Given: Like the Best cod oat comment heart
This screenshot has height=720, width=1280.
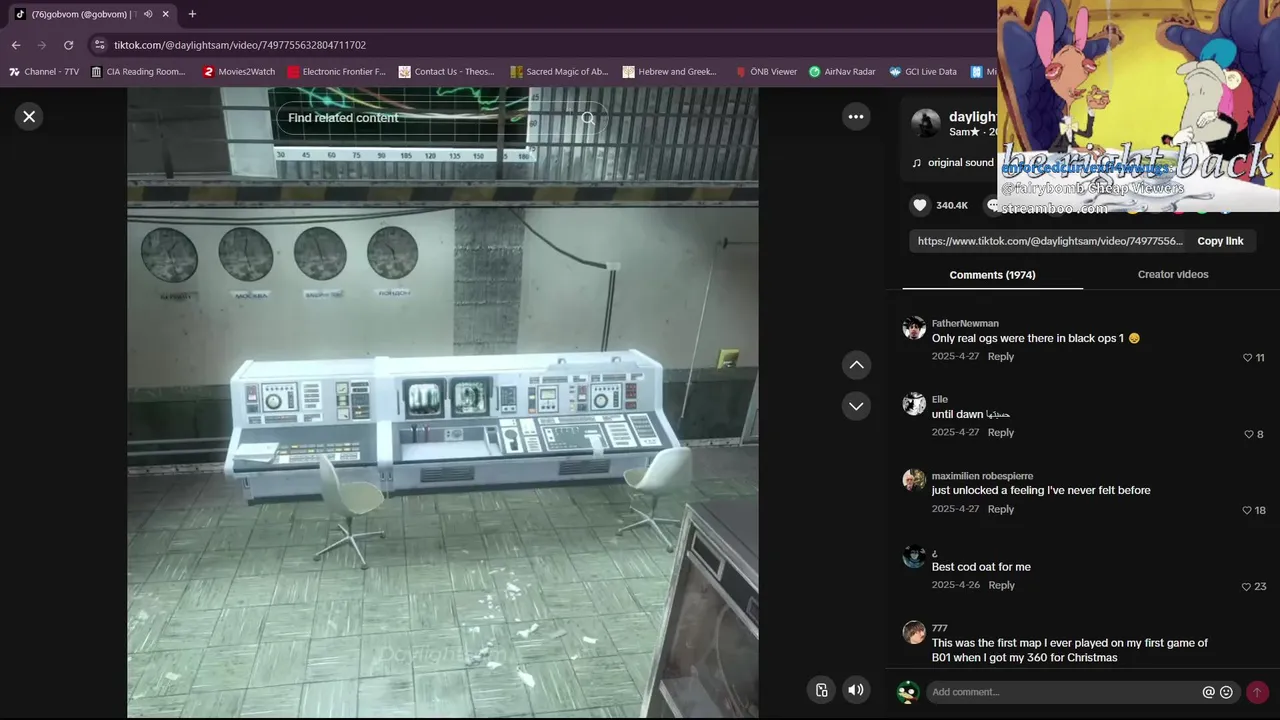Looking at the screenshot, I should tap(1246, 587).
